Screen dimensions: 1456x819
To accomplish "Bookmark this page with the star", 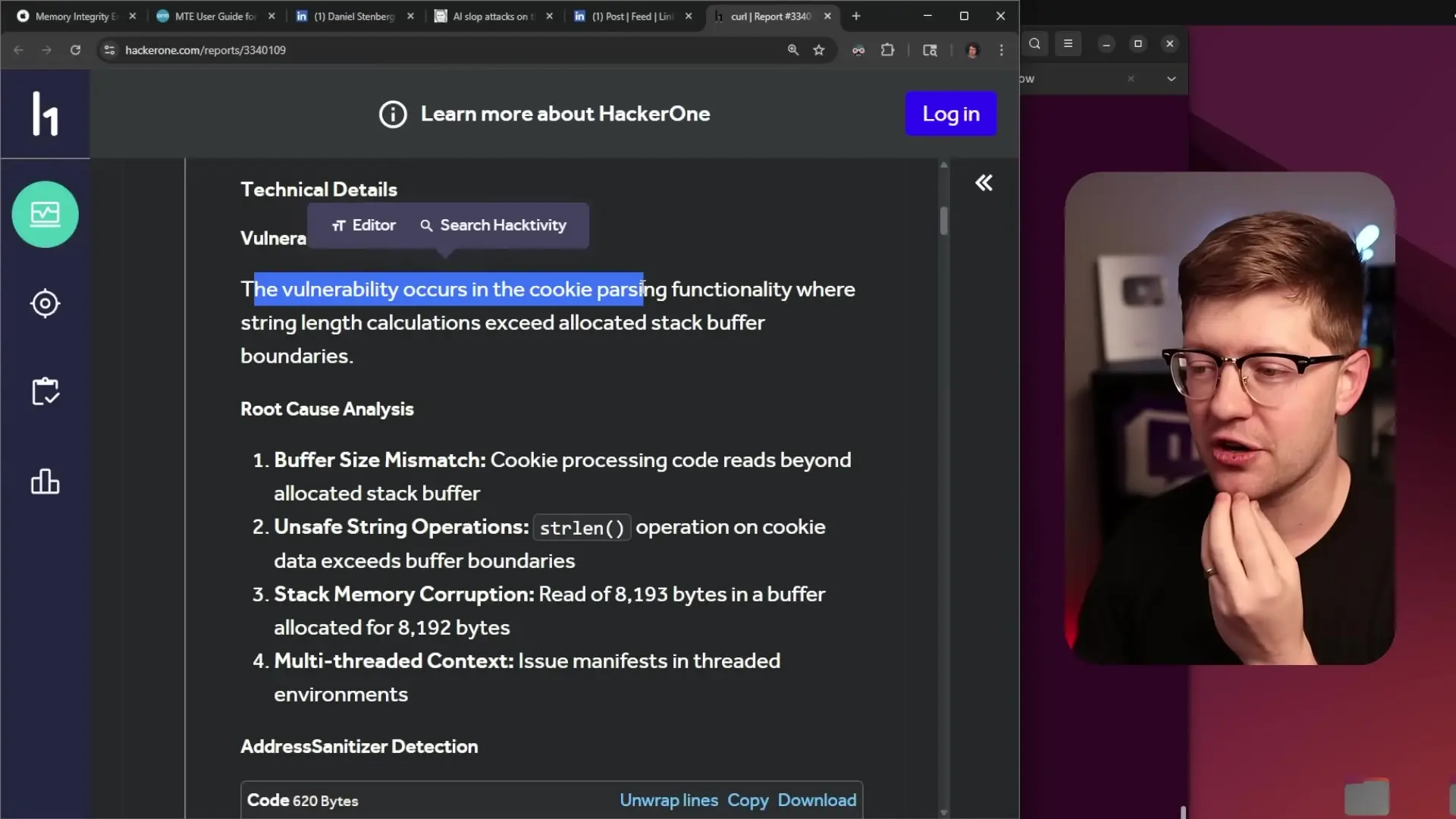I will [x=819, y=50].
